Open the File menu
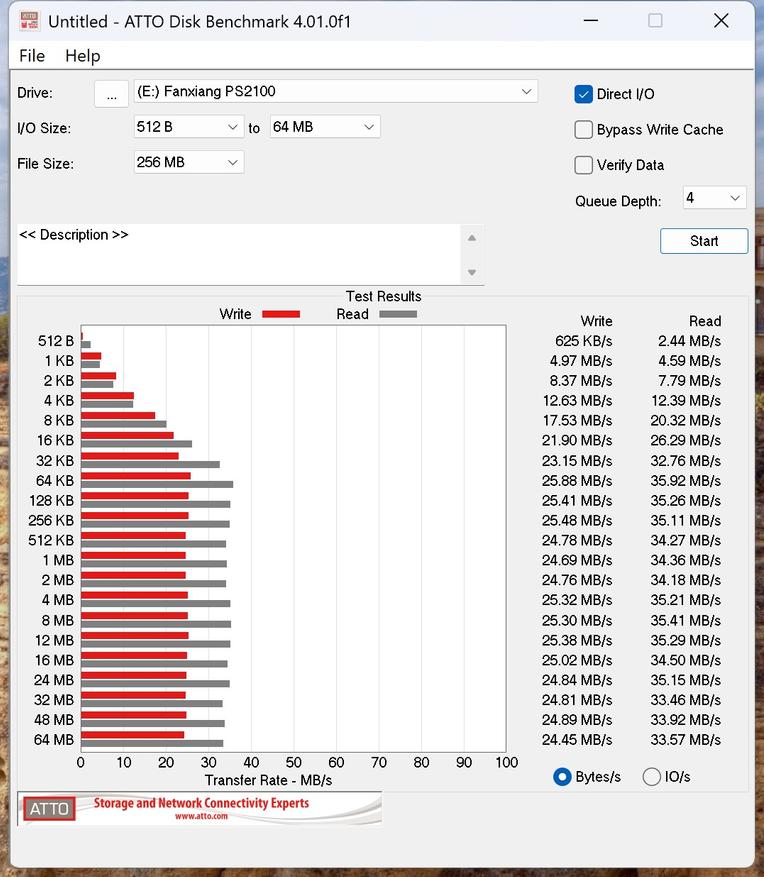Screen dimensions: 764x877 point(32,56)
